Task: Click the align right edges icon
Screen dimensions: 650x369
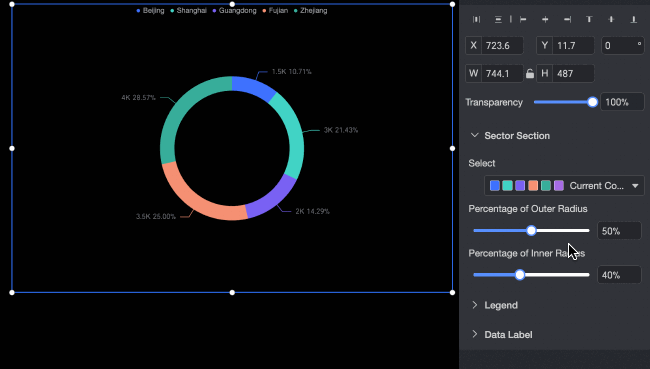Action: [x=568, y=19]
